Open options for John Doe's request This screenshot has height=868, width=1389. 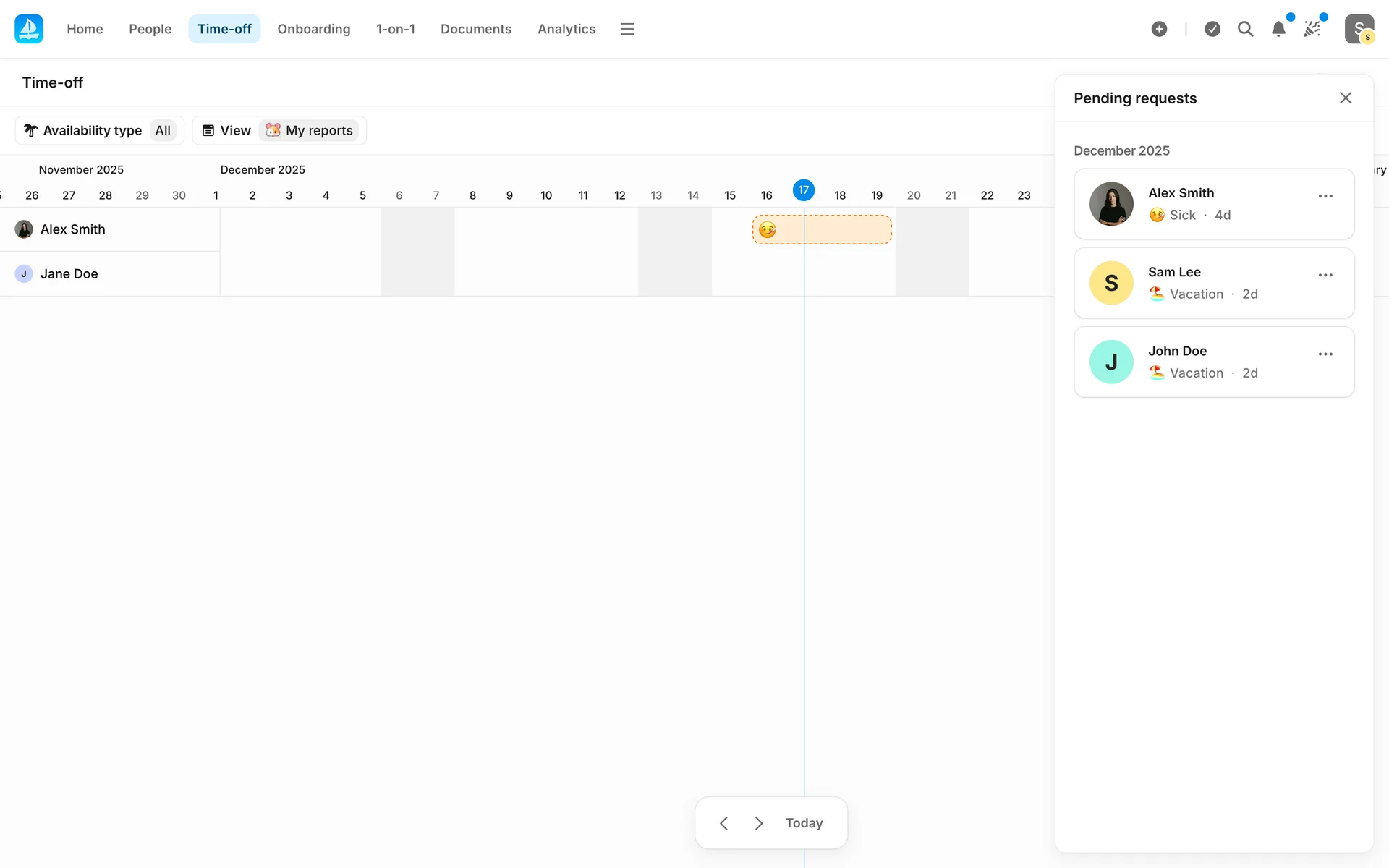coord(1325,354)
